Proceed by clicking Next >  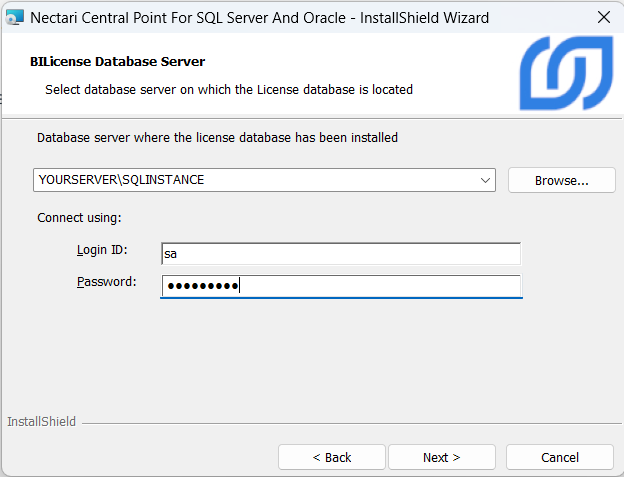pos(441,457)
